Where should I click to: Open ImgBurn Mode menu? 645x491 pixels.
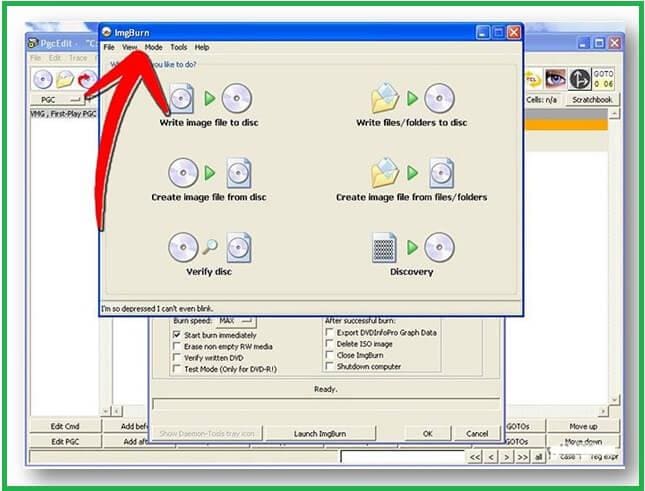153,47
